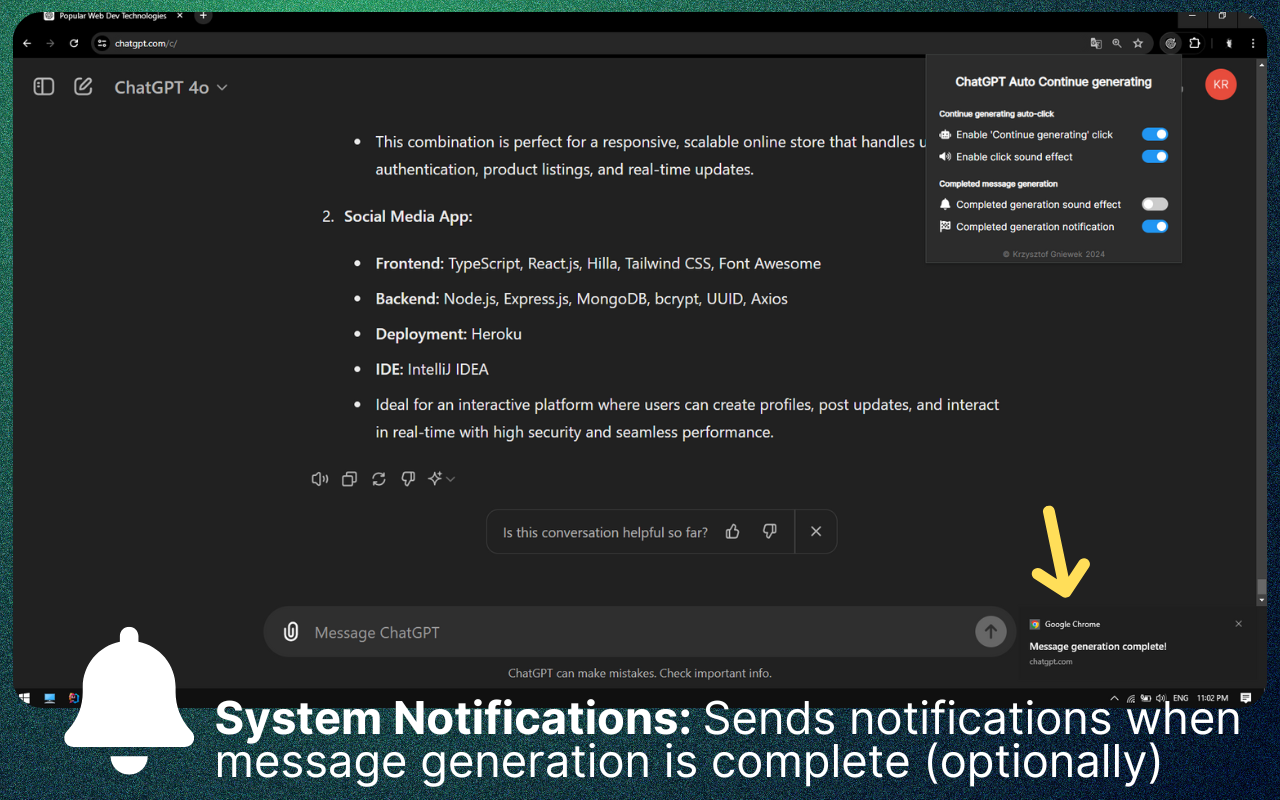Open the taskbar clock showing 11:02 PM
This screenshot has height=800, width=1280.
click(x=1211, y=698)
